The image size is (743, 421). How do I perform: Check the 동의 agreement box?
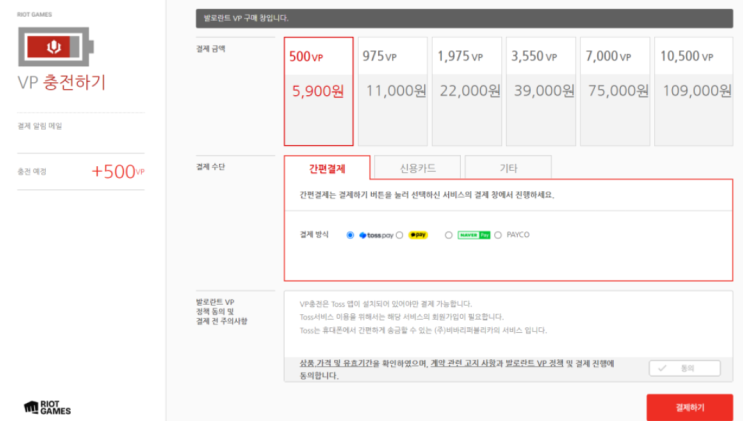[x=684, y=368]
